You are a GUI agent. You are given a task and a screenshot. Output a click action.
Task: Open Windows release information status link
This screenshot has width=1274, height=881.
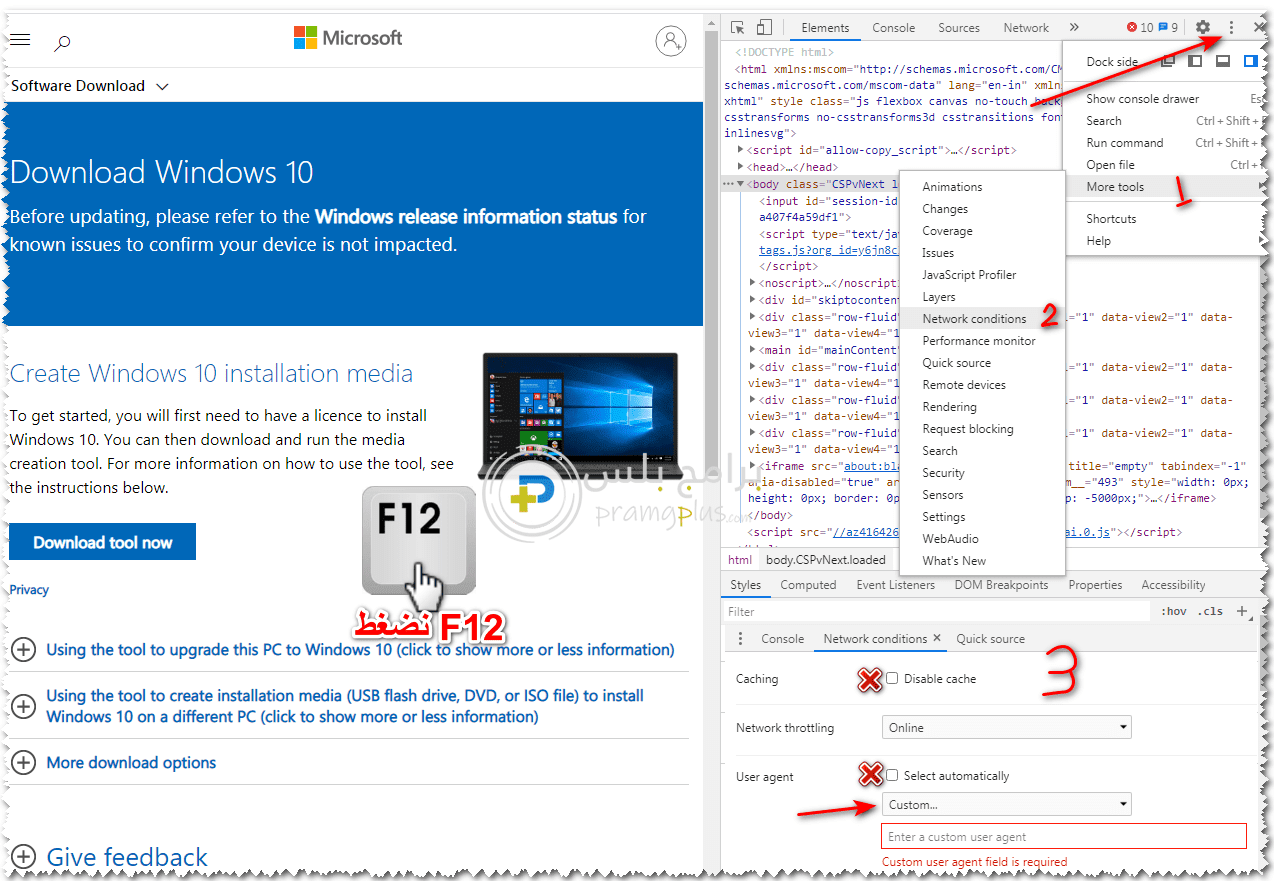pyautogui.click(x=466, y=216)
